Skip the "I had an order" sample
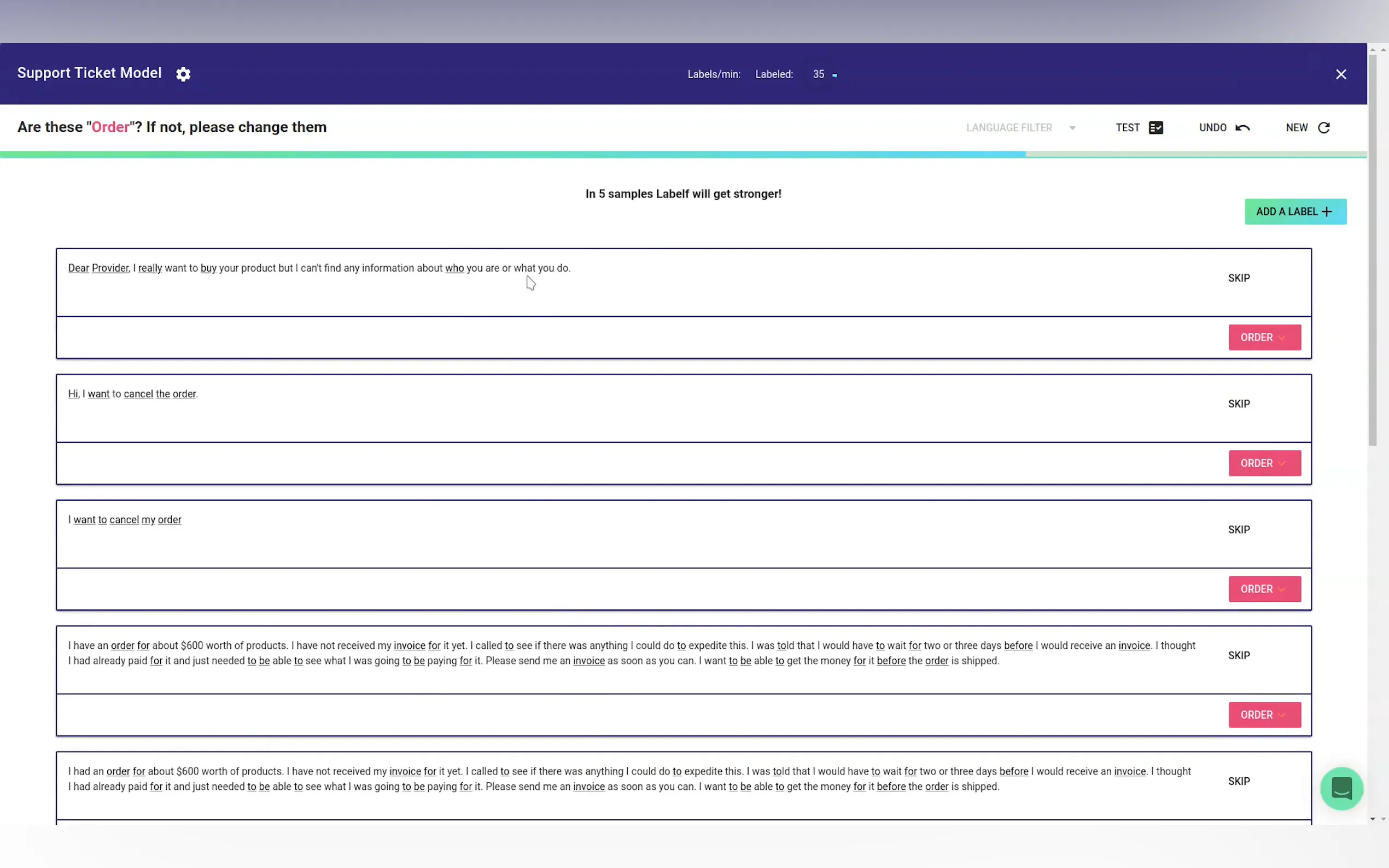Screen dimensions: 1389x868 pyautogui.click(x=1239, y=781)
